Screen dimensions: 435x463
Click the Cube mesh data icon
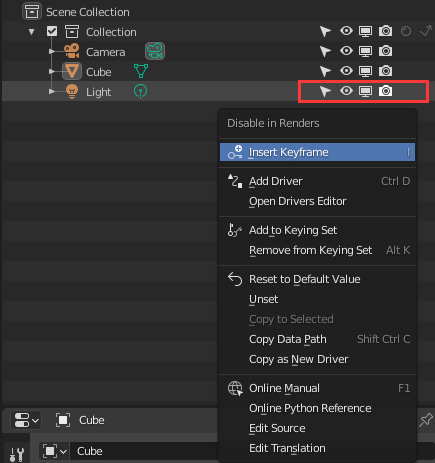141,71
